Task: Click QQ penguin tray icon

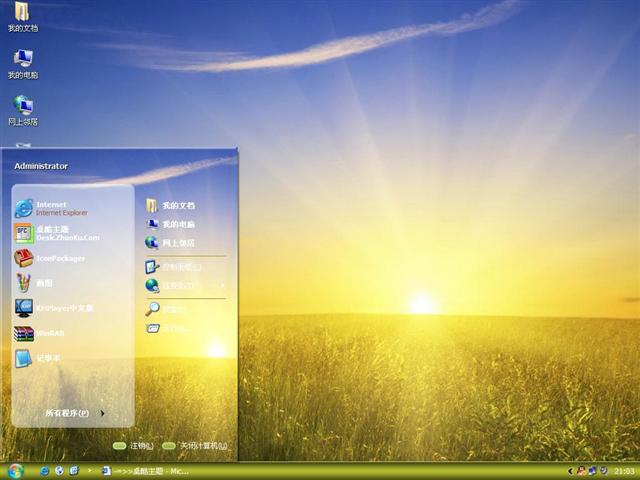Action: [x=581, y=471]
